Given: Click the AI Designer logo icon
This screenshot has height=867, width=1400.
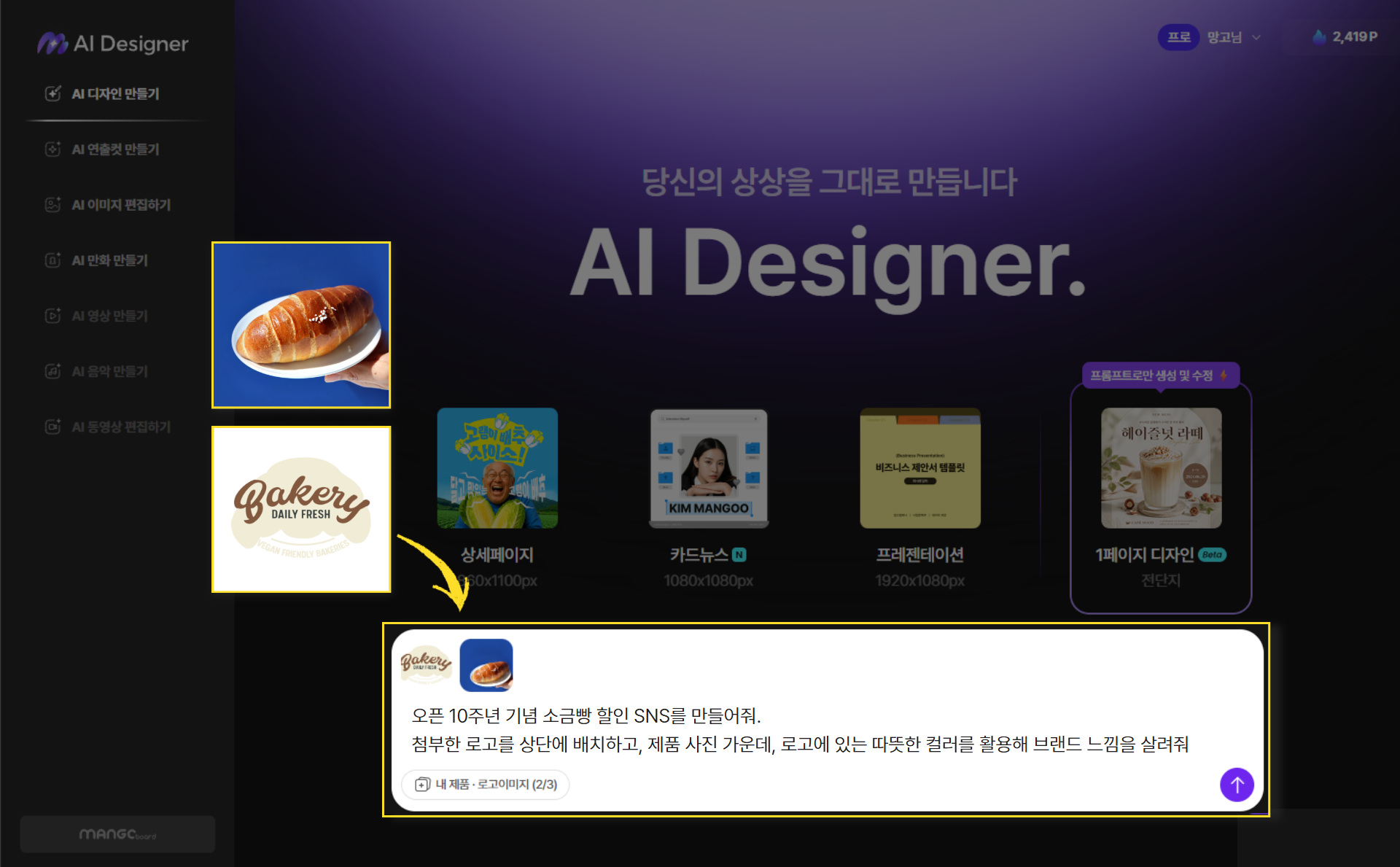Looking at the screenshot, I should tap(52, 44).
